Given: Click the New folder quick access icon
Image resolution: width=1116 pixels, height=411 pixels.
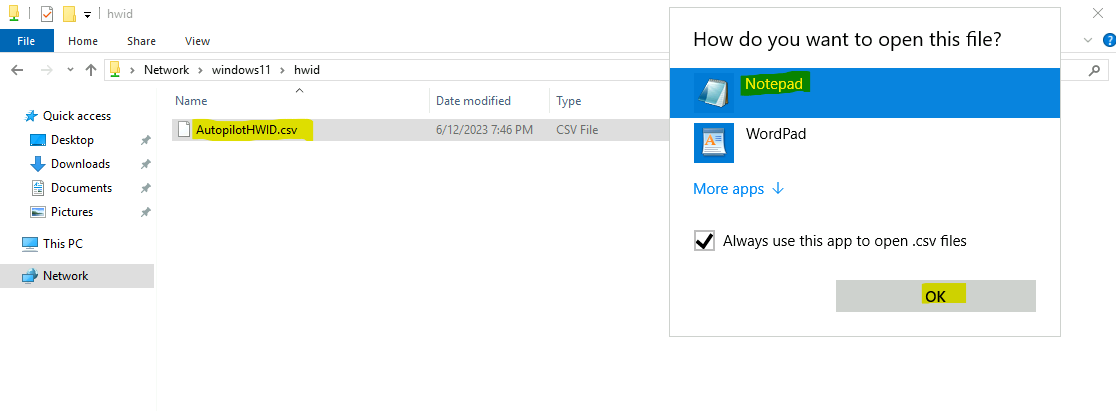Looking at the screenshot, I should coord(69,14).
